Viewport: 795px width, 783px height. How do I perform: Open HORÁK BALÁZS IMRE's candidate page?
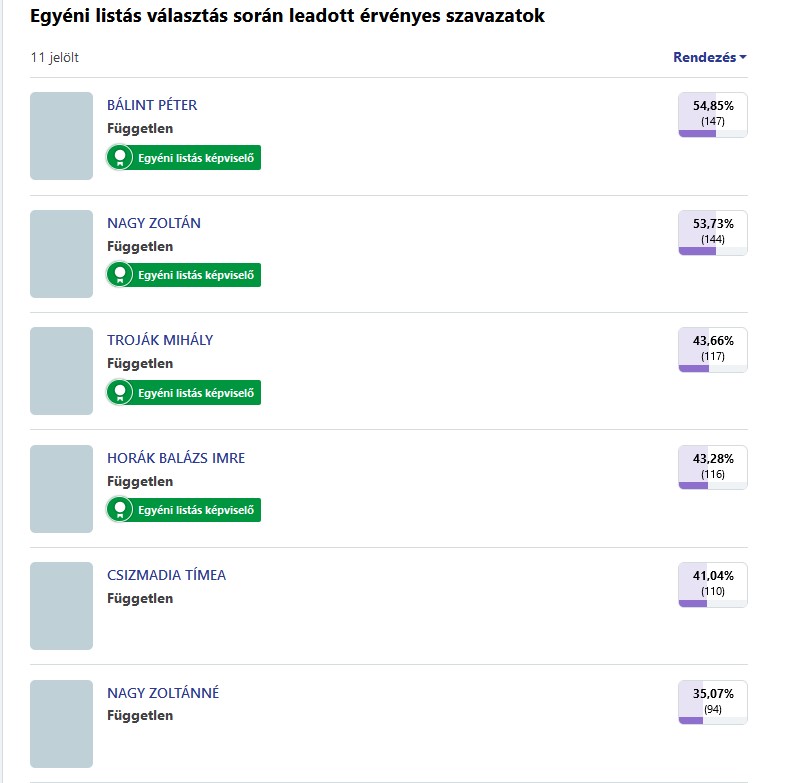point(176,458)
